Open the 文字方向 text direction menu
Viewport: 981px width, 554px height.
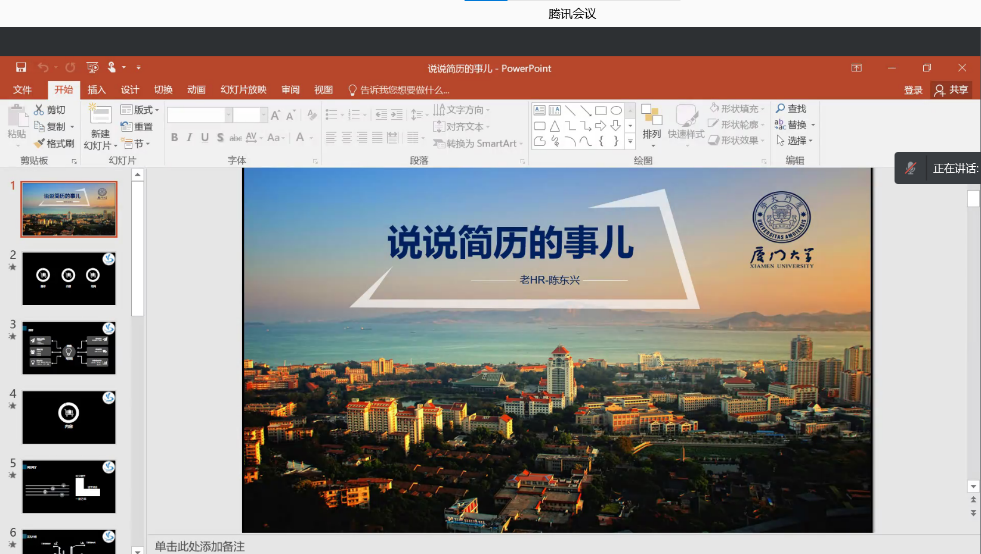pyautogui.click(x=462, y=110)
